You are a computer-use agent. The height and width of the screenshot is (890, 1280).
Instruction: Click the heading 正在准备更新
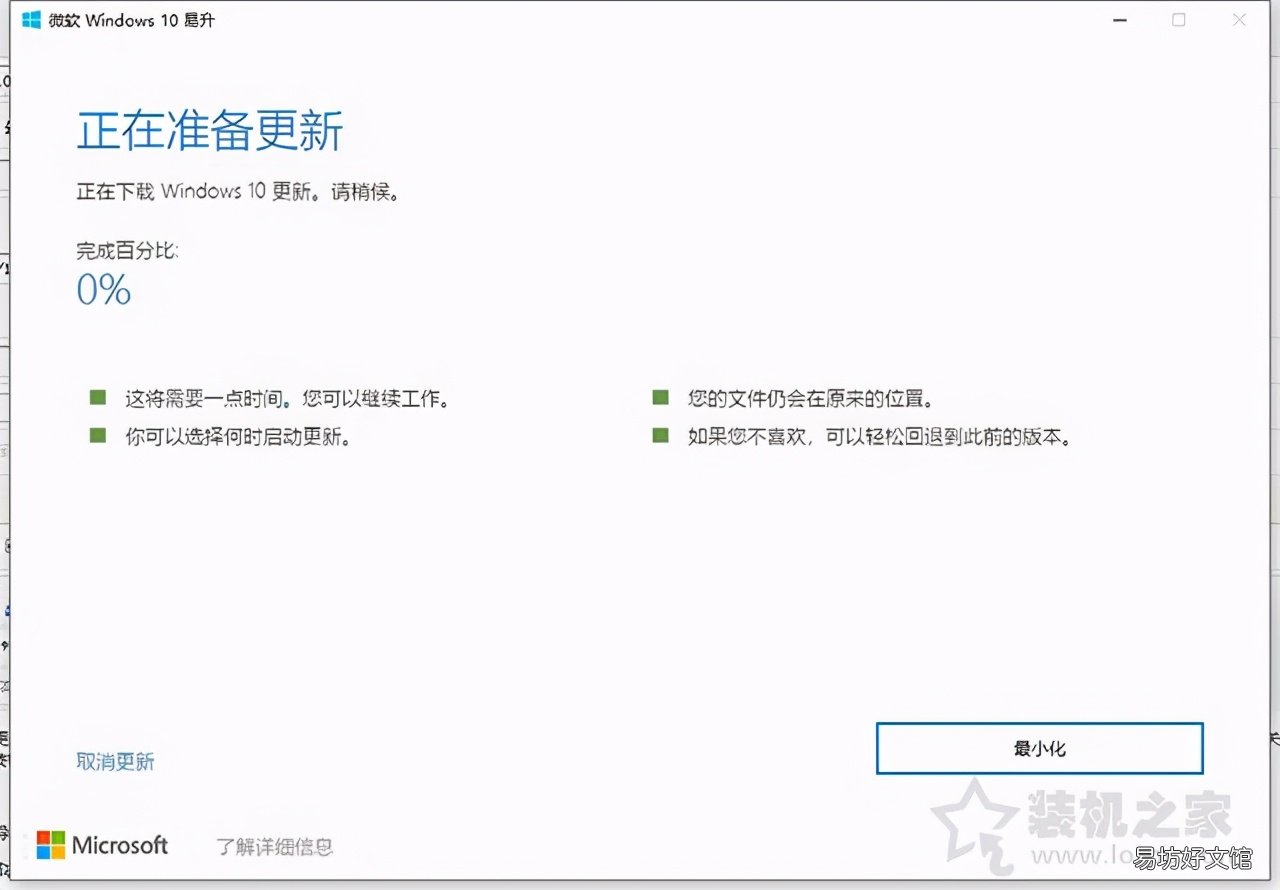coord(210,131)
